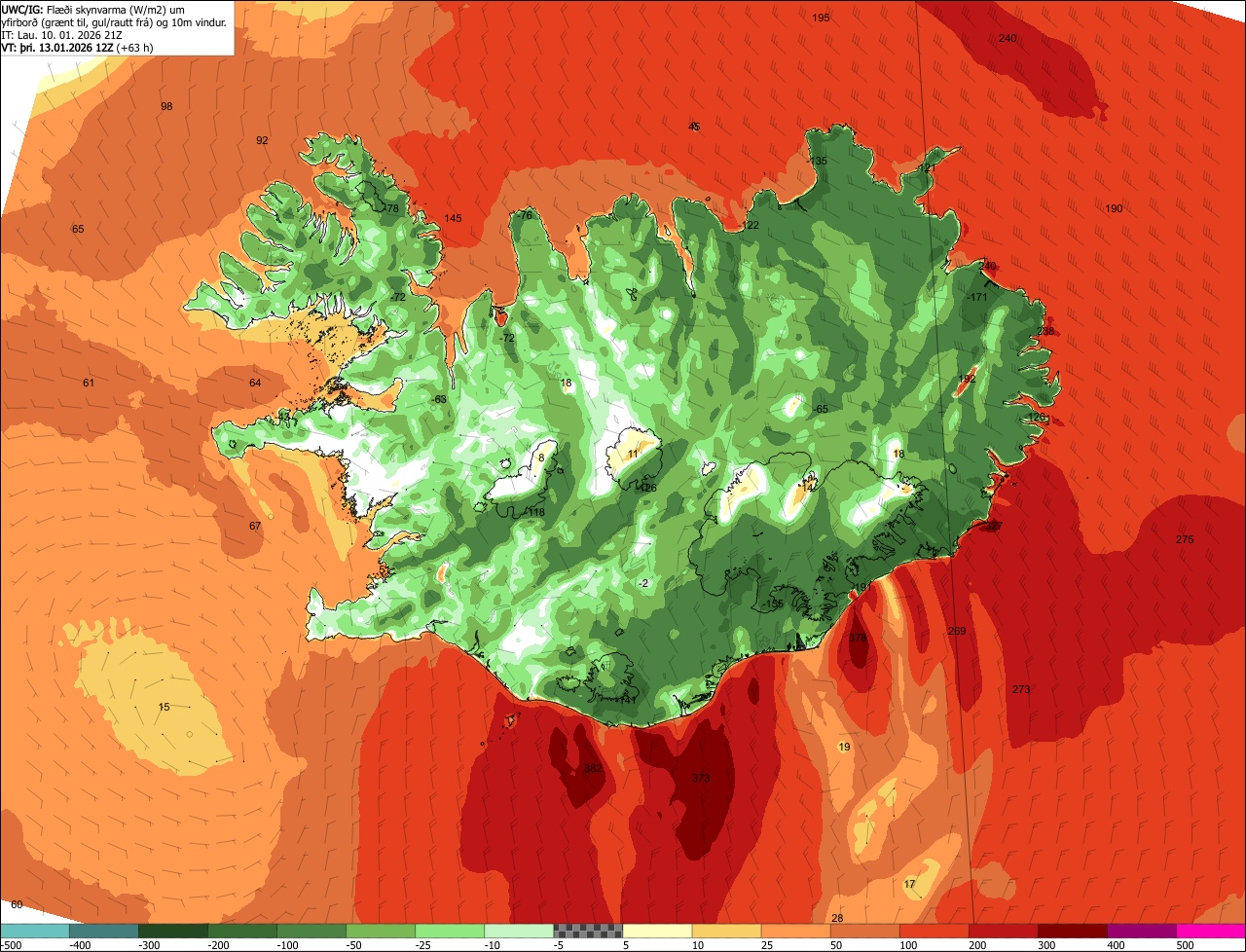Click the flux value 190 on the map

(1114, 208)
